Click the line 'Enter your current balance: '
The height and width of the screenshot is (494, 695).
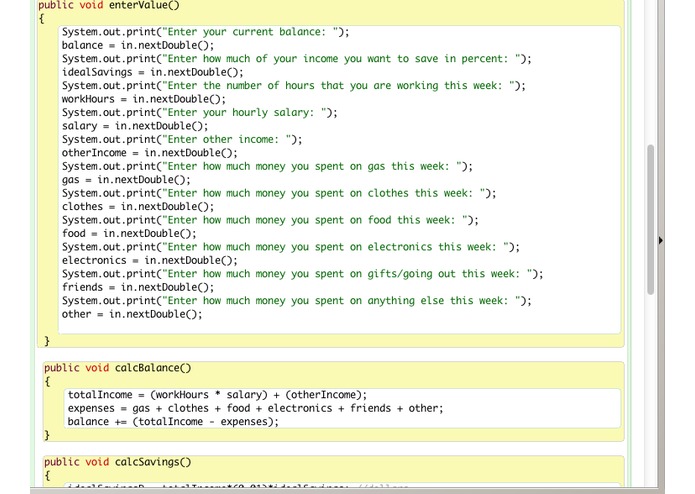pyautogui.click(x=206, y=32)
